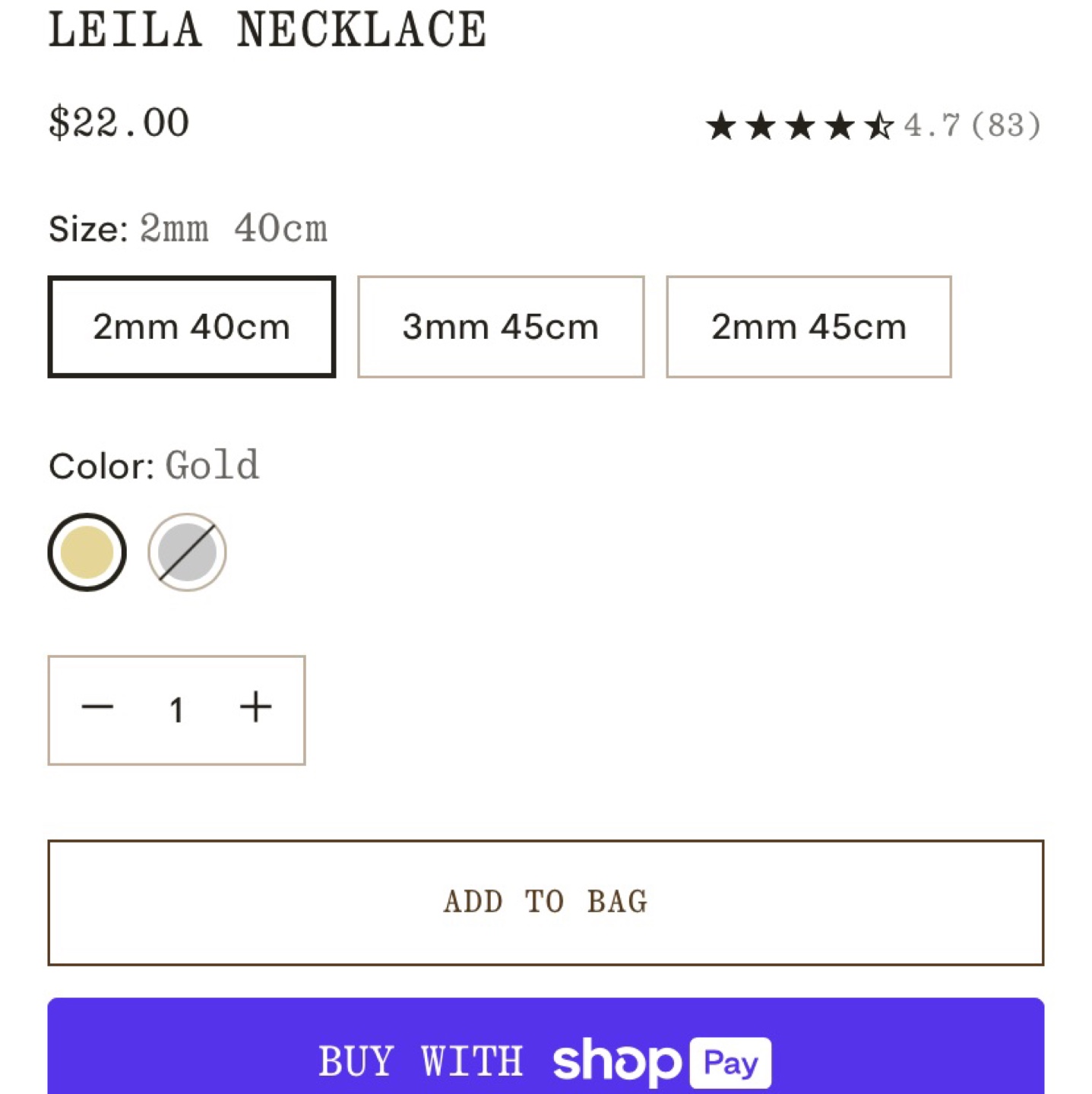Click the half-filled fifth star icon
The image size is (1092, 1094).
[879, 126]
